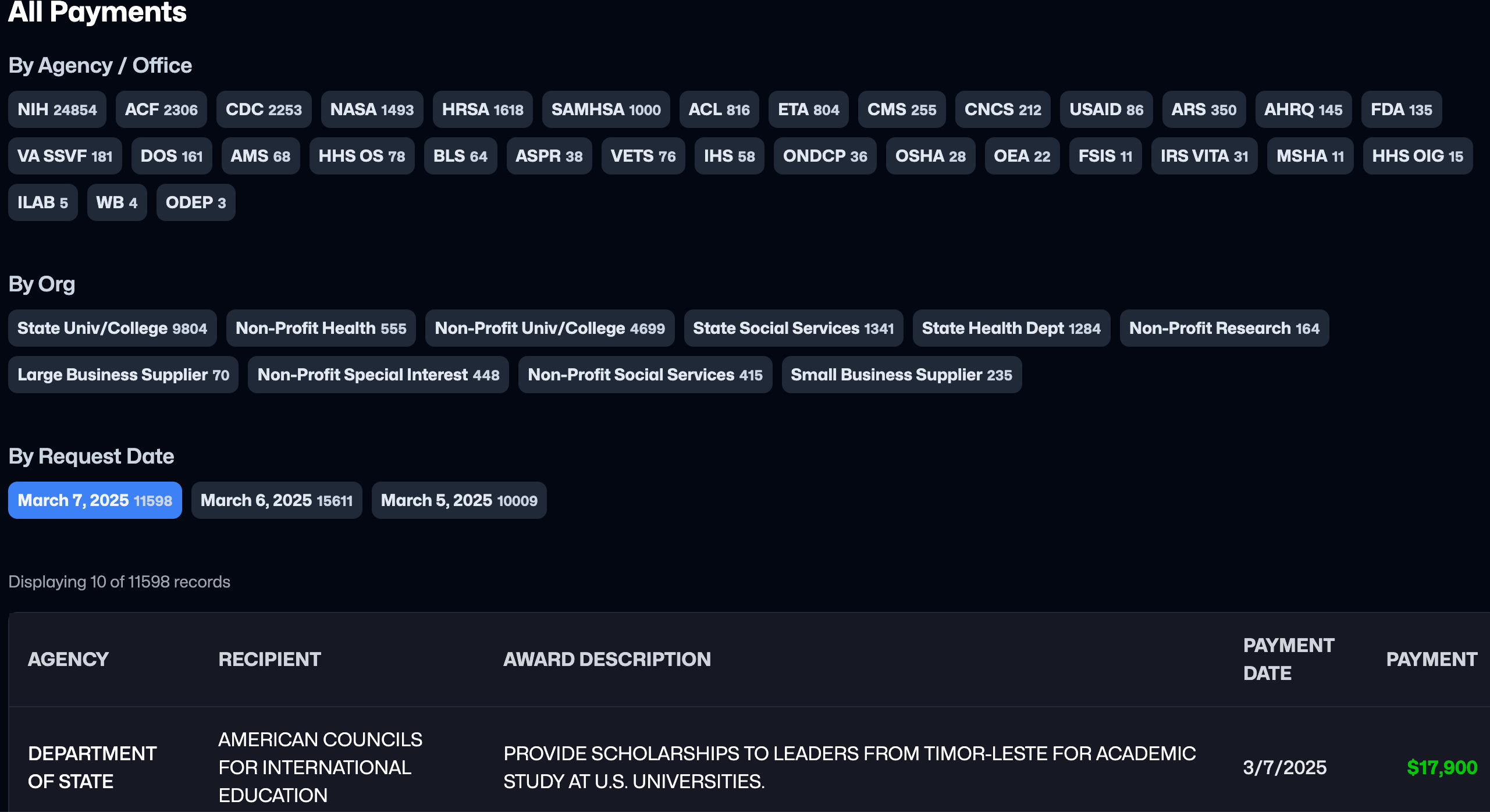Image resolution: width=1490 pixels, height=812 pixels.
Task: Filter by State Univ/College org type
Action: pos(112,328)
